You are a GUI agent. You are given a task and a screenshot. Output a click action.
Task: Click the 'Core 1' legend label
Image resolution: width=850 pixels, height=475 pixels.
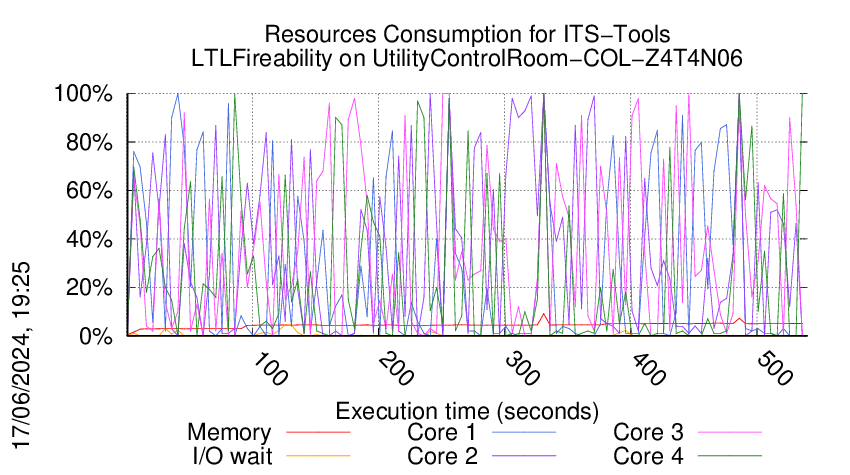(441, 432)
